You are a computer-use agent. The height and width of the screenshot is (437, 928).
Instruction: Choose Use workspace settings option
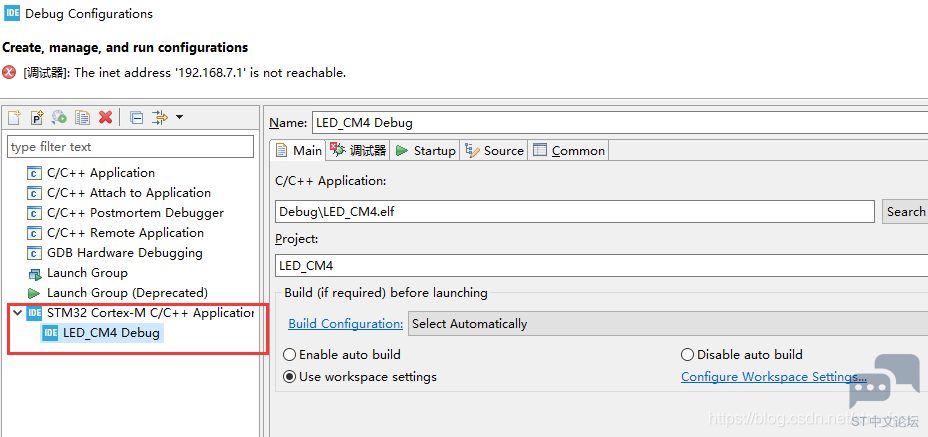(x=289, y=377)
